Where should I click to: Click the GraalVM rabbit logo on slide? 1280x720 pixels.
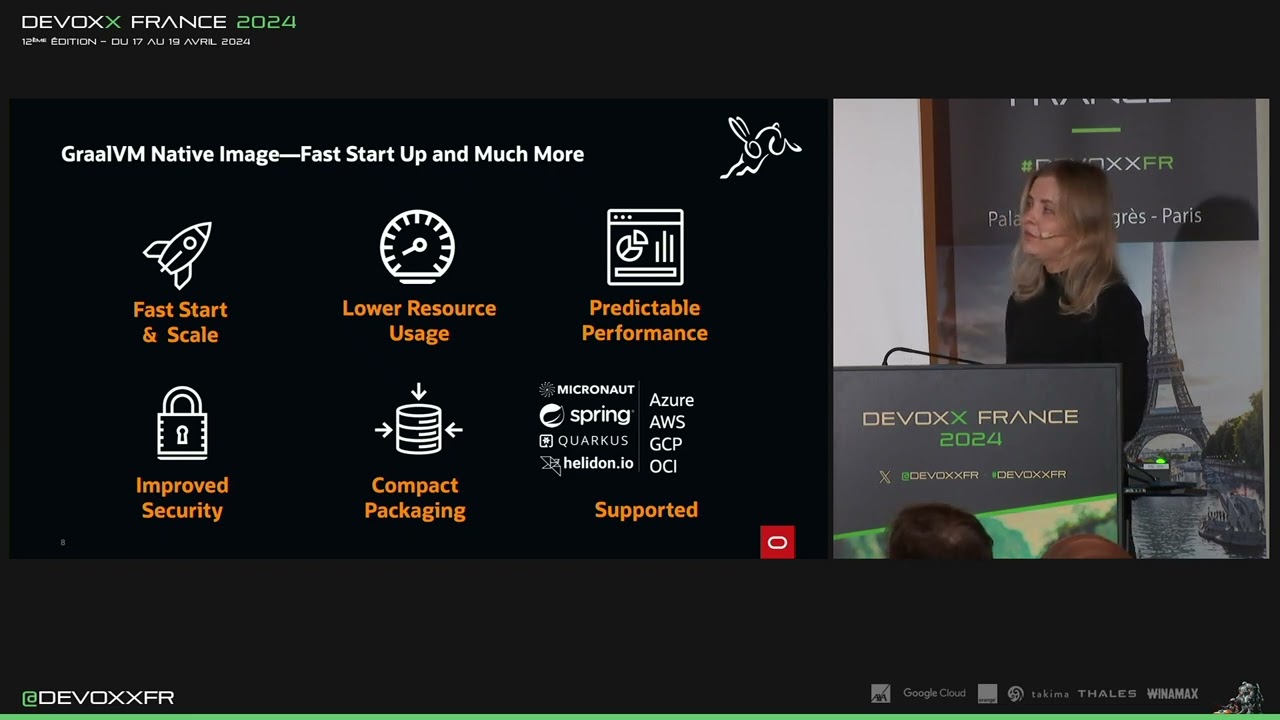coord(760,147)
